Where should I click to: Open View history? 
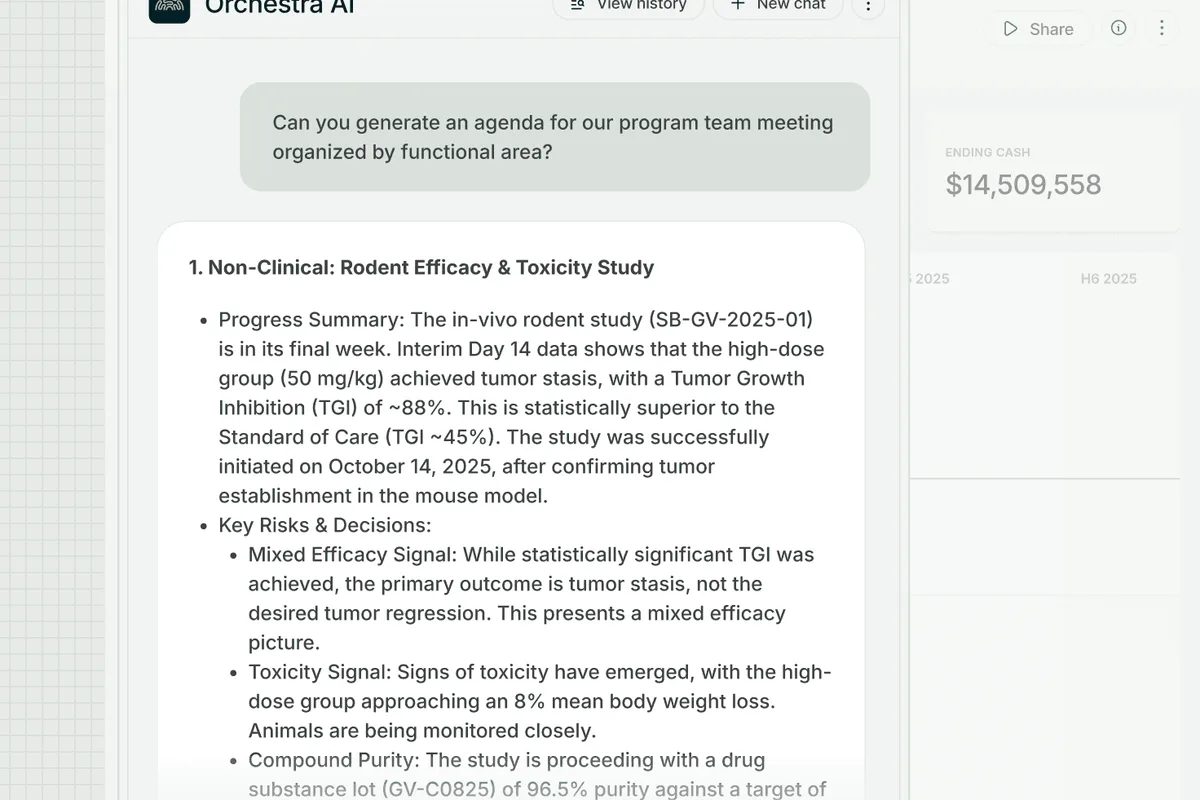point(629,6)
